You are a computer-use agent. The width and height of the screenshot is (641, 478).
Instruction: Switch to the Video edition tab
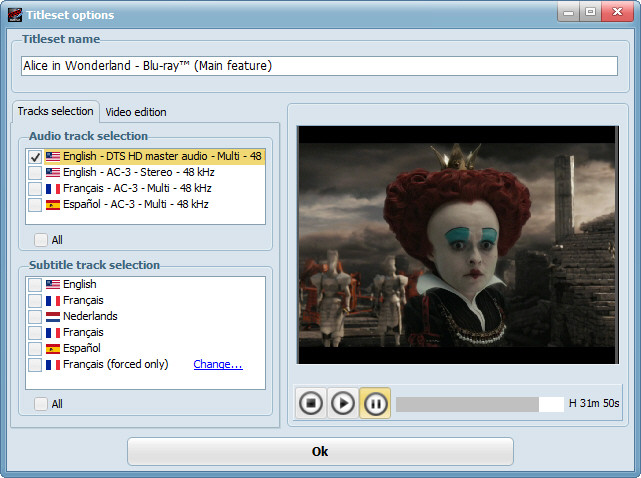[x=136, y=112]
